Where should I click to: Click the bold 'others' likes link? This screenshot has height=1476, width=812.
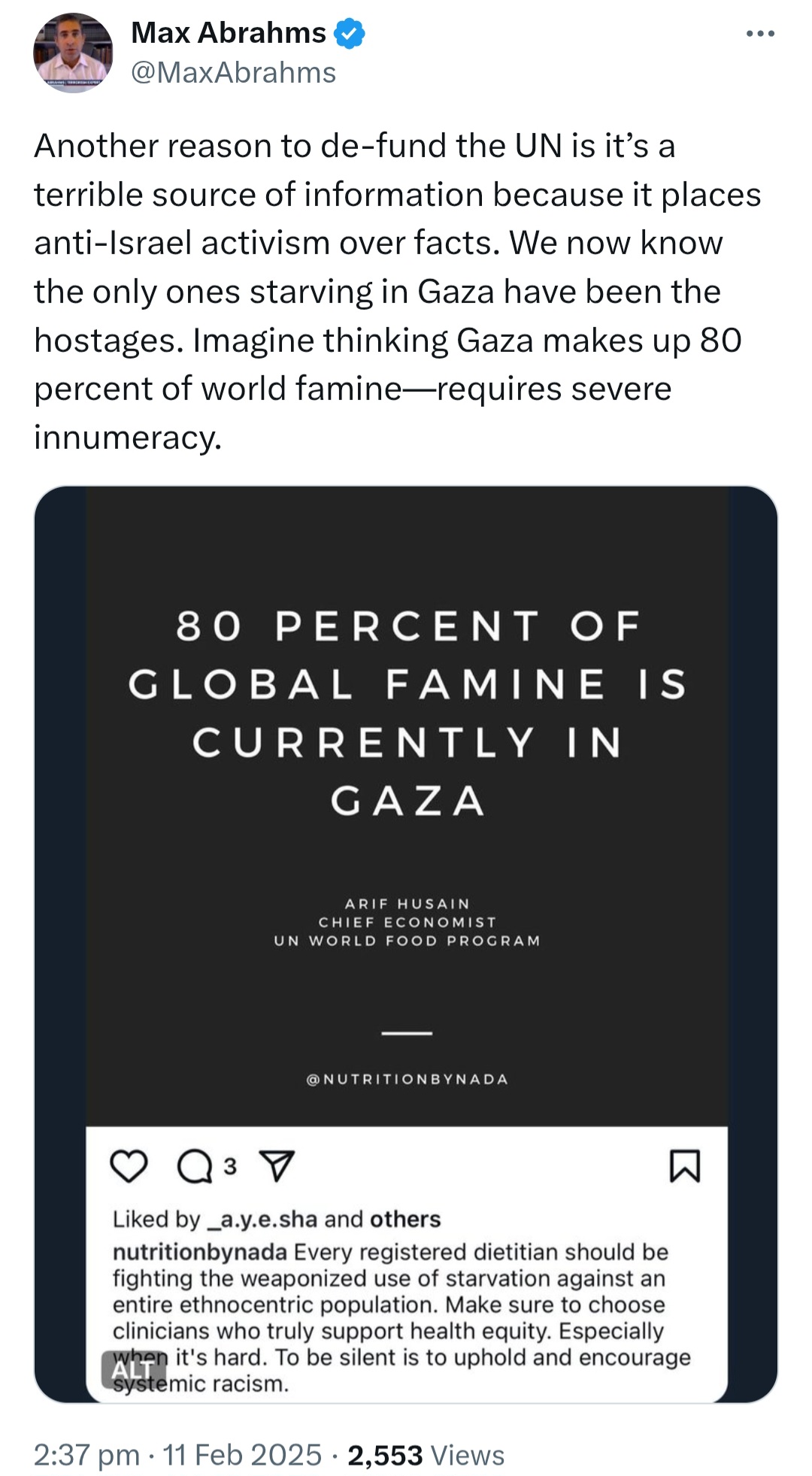405,1219
